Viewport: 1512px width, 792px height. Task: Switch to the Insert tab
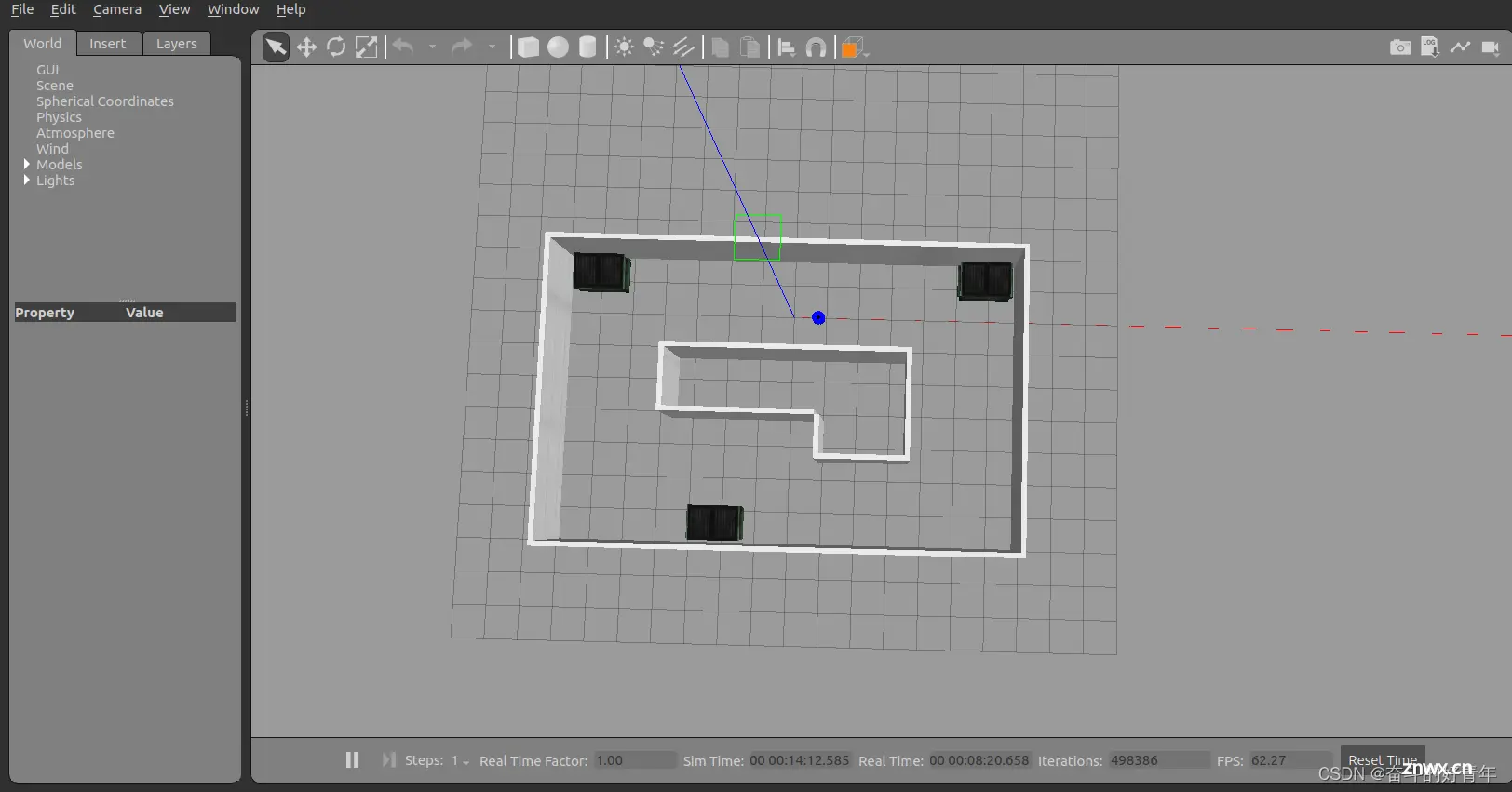pos(108,44)
